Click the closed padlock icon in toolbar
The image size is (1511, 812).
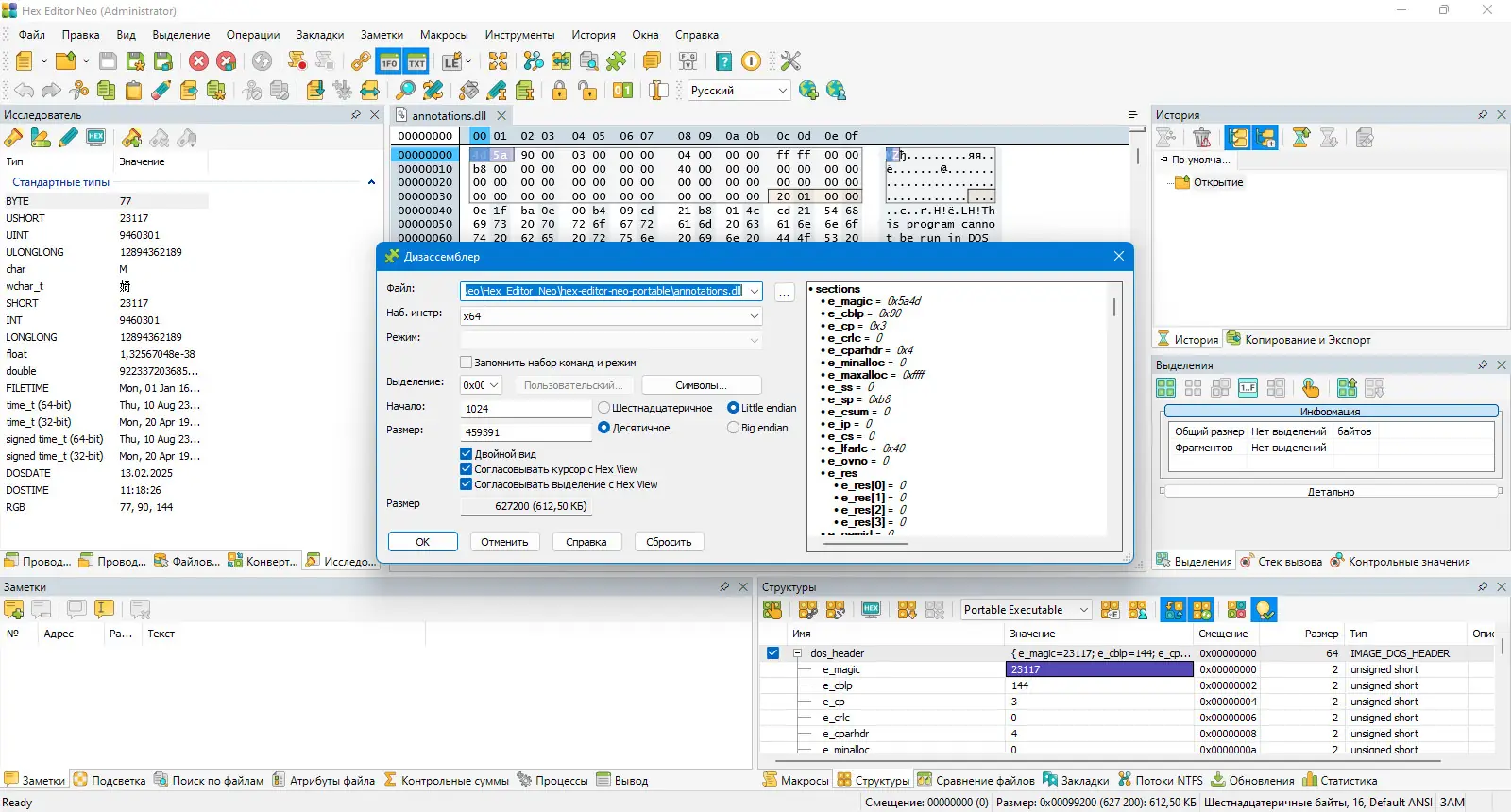tap(559, 91)
